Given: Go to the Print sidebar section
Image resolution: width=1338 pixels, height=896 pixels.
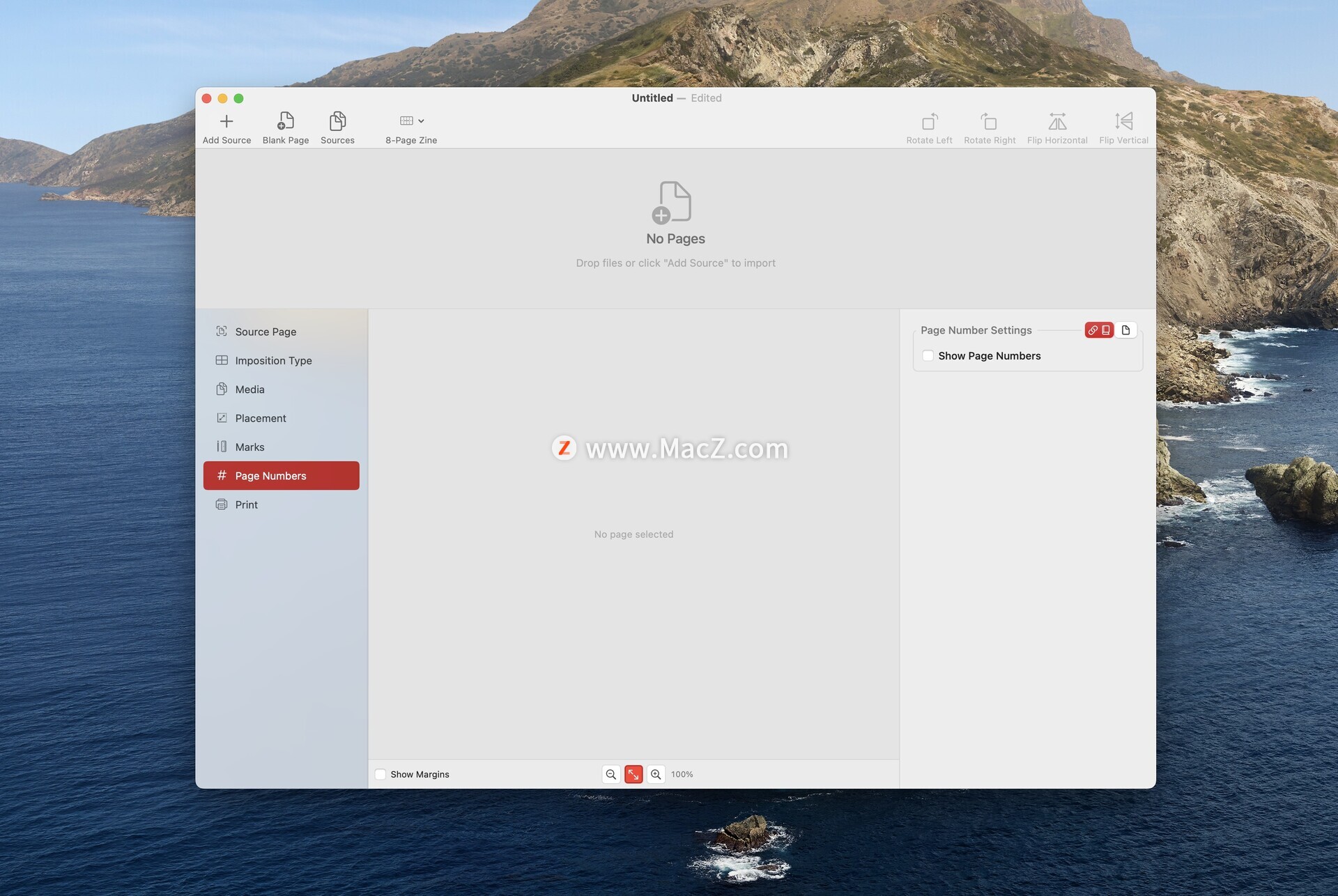Looking at the screenshot, I should click(x=246, y=504).
